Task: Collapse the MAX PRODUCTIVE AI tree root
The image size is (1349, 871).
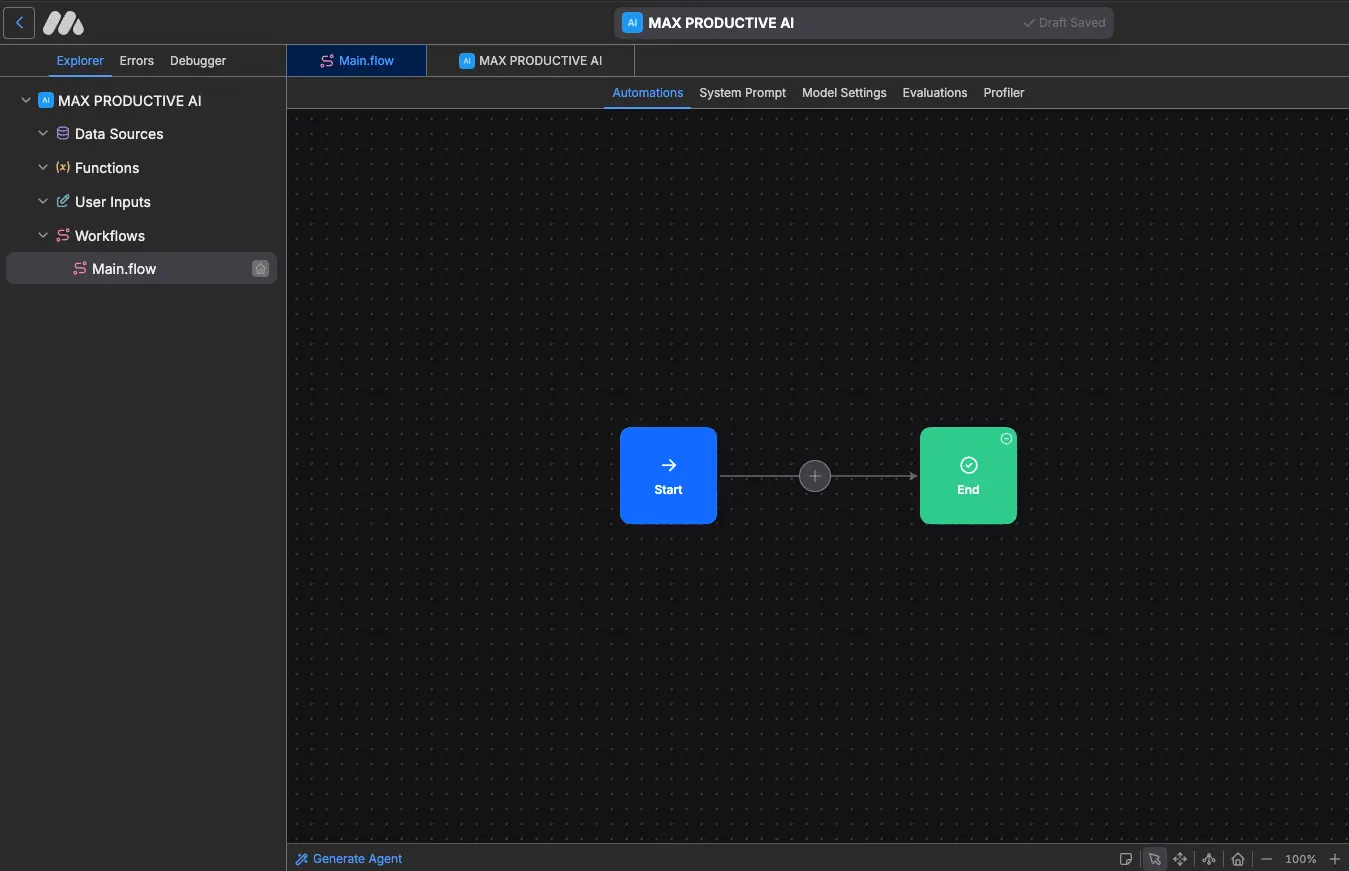Action: [x=26, y=101]
